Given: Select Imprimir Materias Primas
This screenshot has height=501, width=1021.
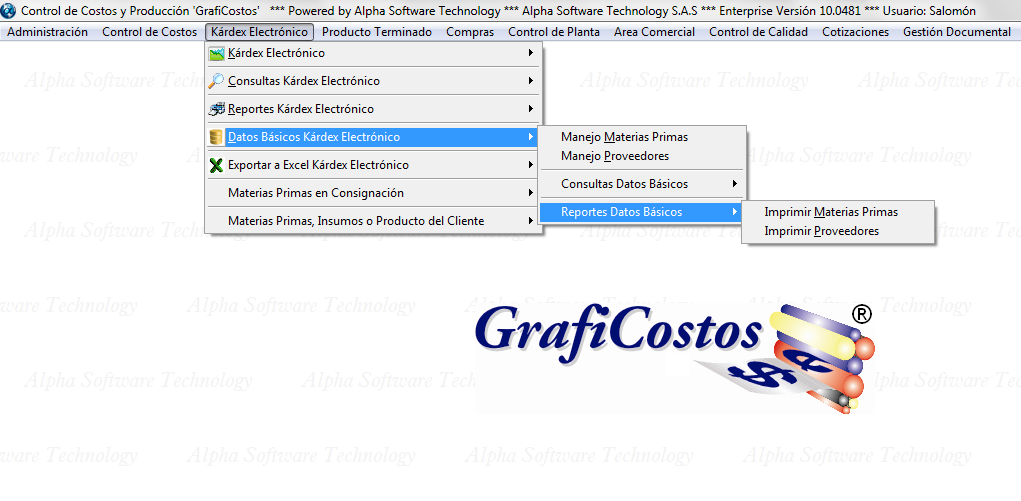Looking at the screenshot, I should pyautogui.click(x=831, y=212).
